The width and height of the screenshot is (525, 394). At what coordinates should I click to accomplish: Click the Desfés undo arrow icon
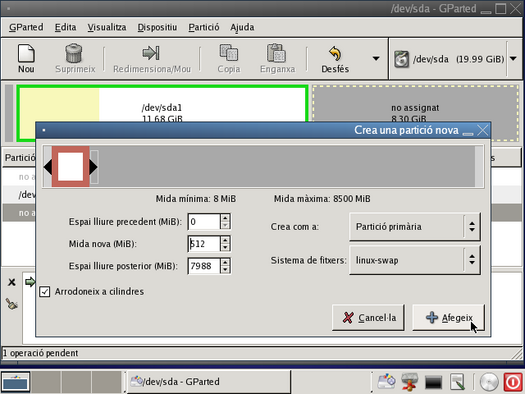335,53
